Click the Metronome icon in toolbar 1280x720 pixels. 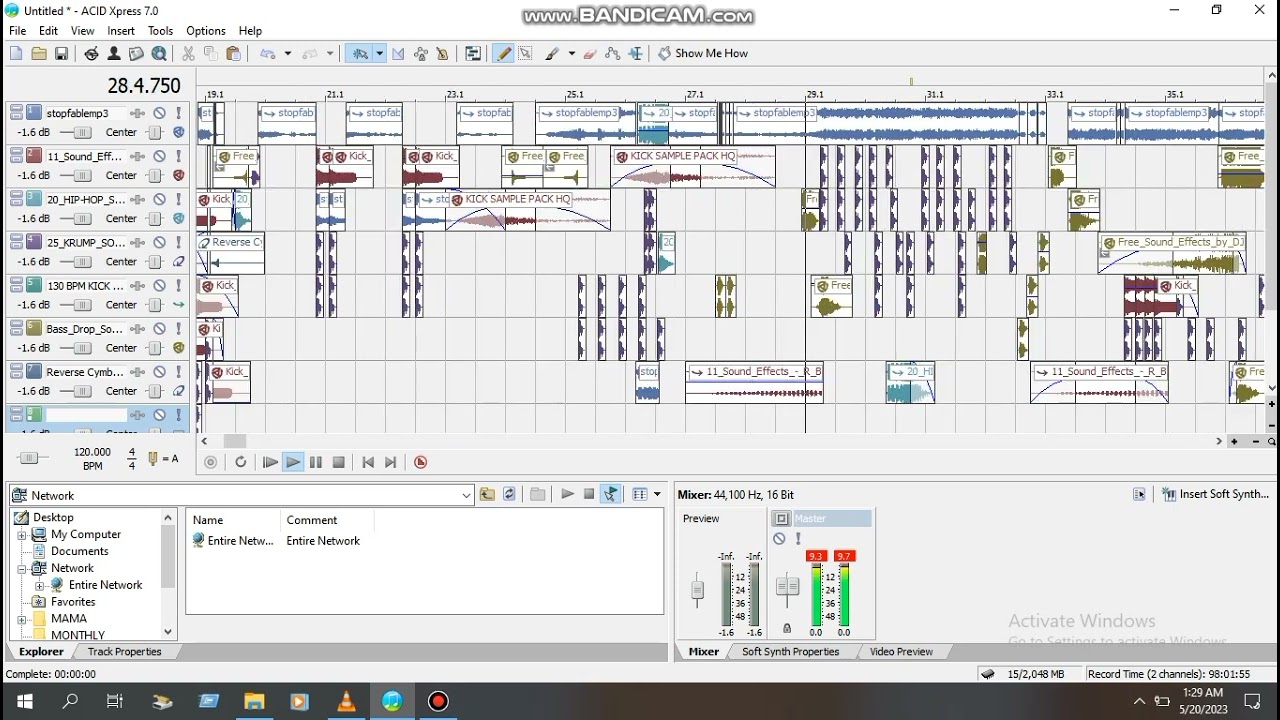coord(442,54)
